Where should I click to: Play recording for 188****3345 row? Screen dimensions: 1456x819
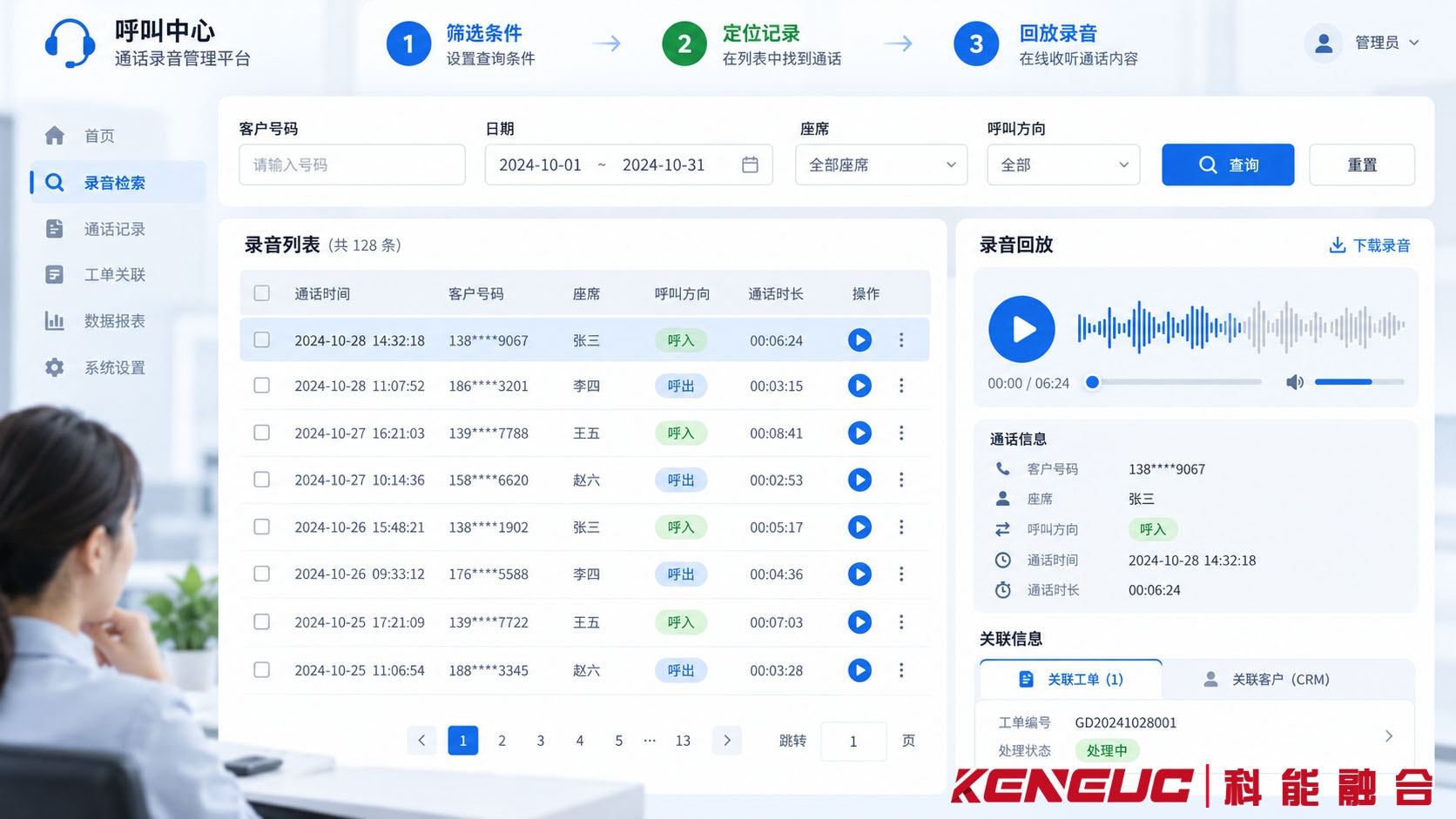click(x=859, y=670)
